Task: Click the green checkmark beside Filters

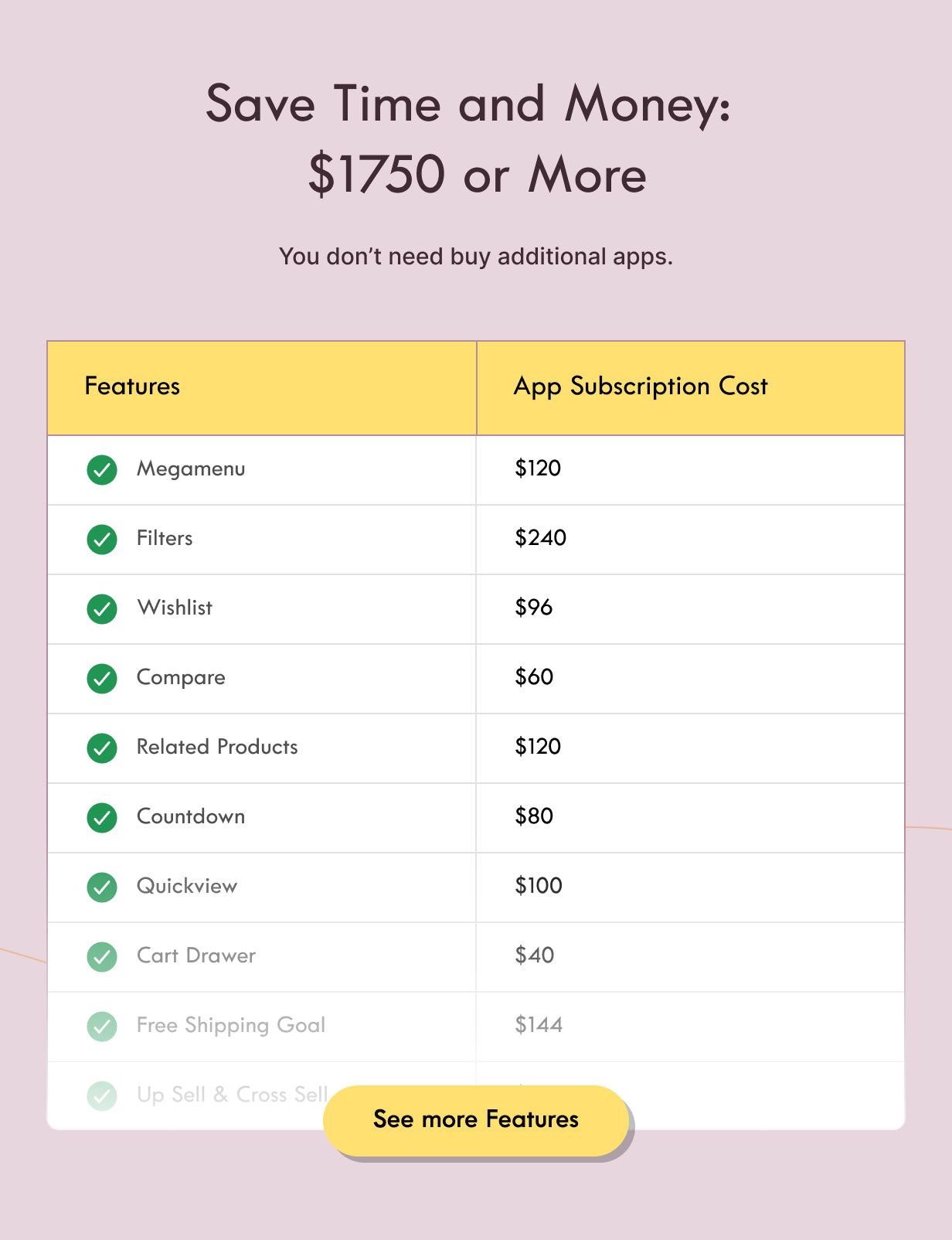Action: pyautogui.click(x=102, y=539)
